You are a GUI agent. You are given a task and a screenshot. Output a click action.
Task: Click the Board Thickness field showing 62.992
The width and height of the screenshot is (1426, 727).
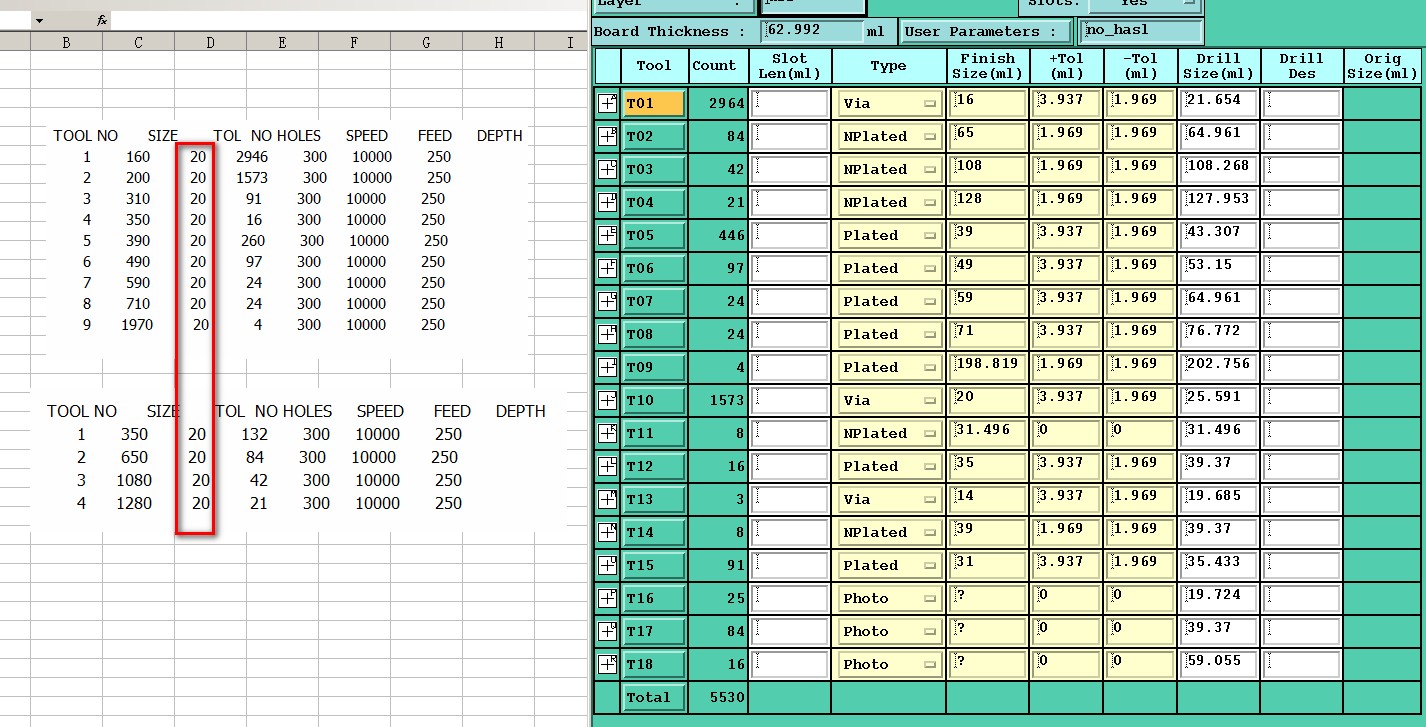point(811,31)
